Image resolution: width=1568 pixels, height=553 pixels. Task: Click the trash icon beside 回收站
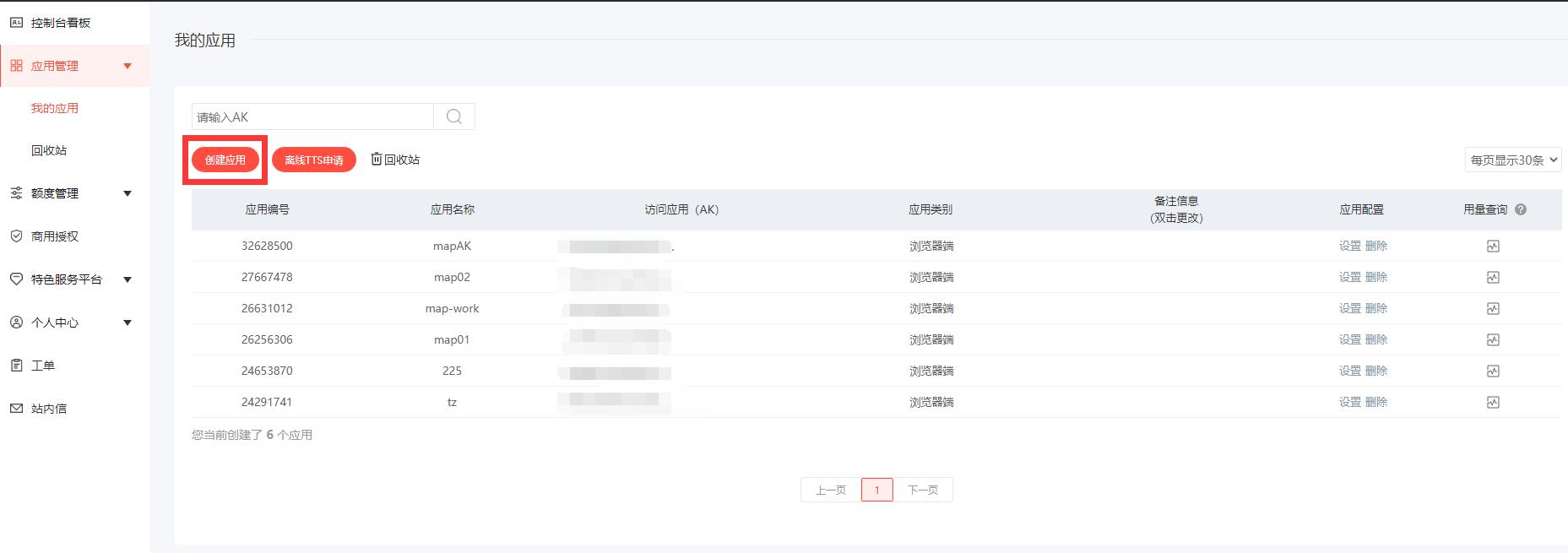click(x=377, y=159)
